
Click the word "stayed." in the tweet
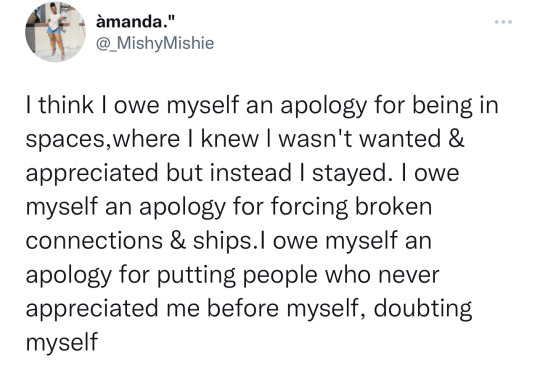(352, 174)
